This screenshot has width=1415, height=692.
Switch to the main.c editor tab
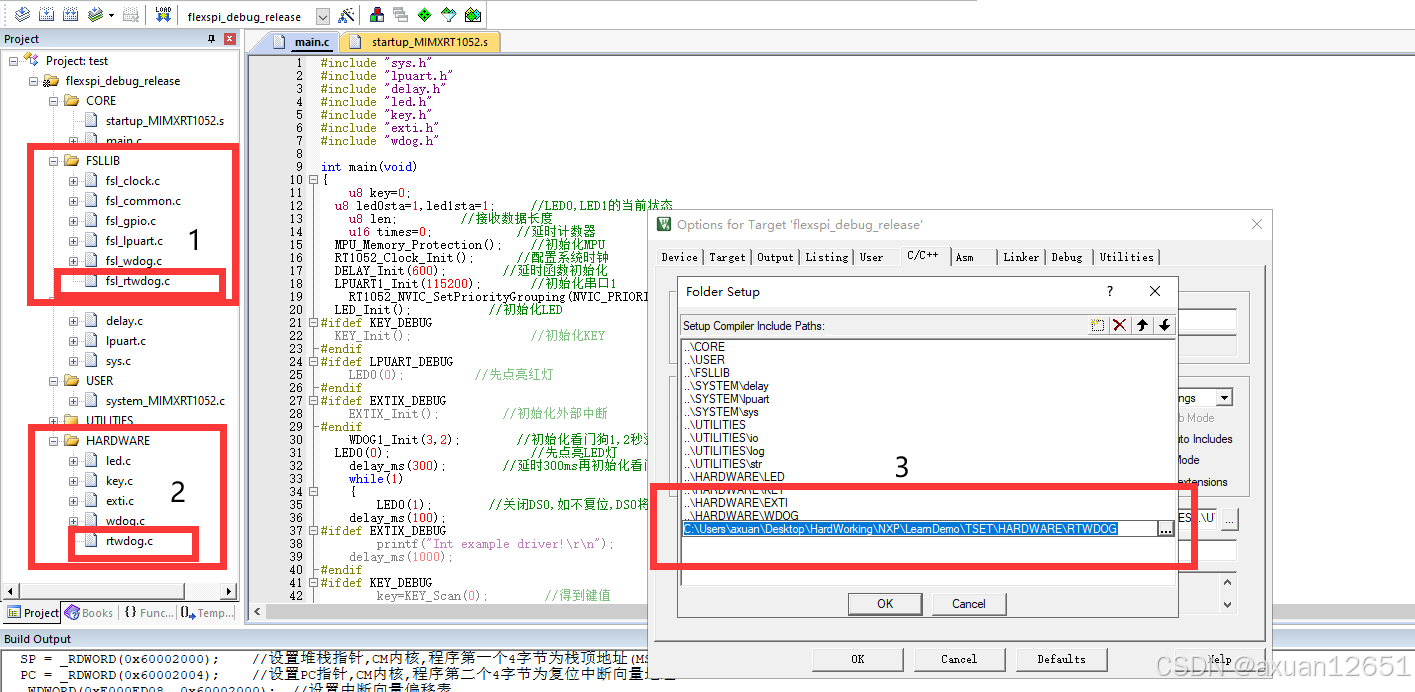click(x=303, y=42)
